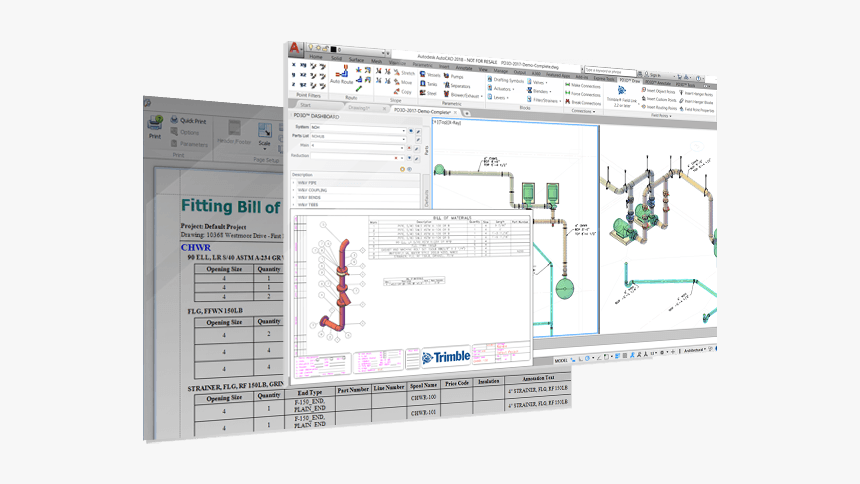The width and height of the screenshot is (860, 484).
Task: Click the MODEL status bar button
Action: click(561, 361)
